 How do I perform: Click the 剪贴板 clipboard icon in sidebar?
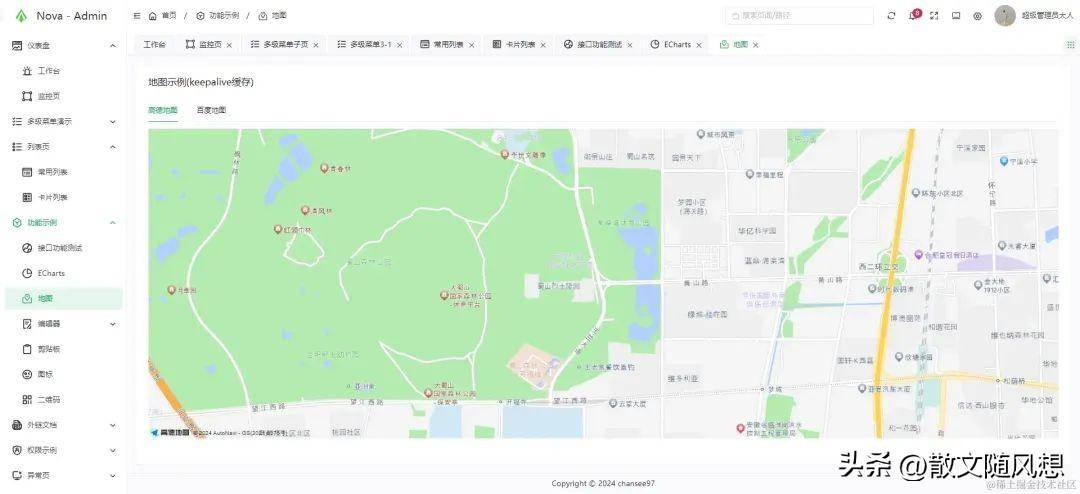[27, 349]
